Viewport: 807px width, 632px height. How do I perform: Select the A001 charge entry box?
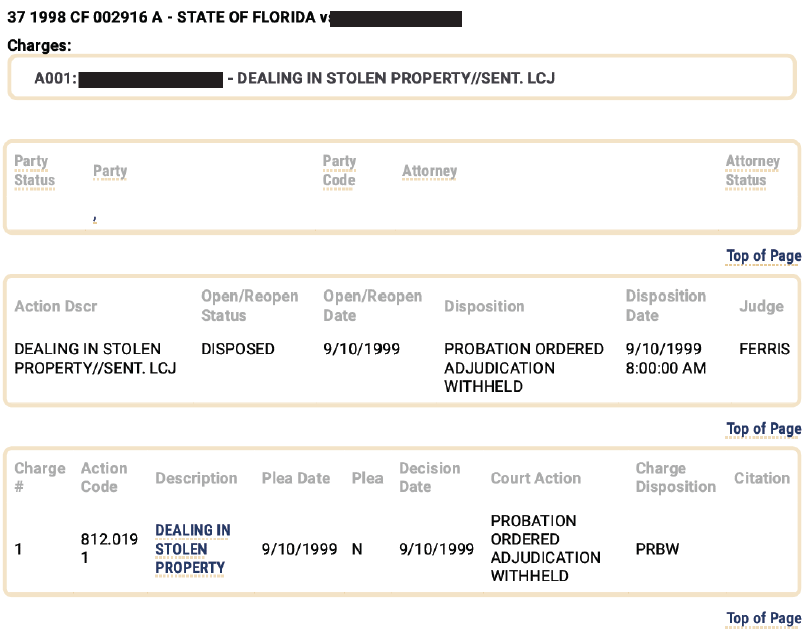(x=402, y=77)
